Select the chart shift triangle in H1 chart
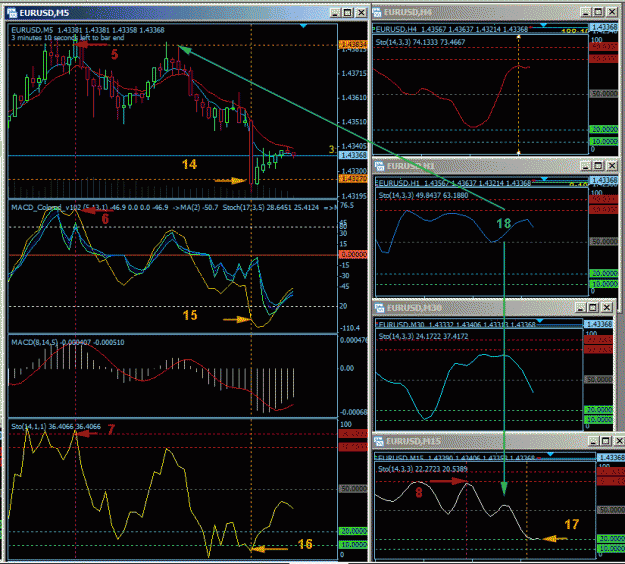625x564 pixels. 544,179
